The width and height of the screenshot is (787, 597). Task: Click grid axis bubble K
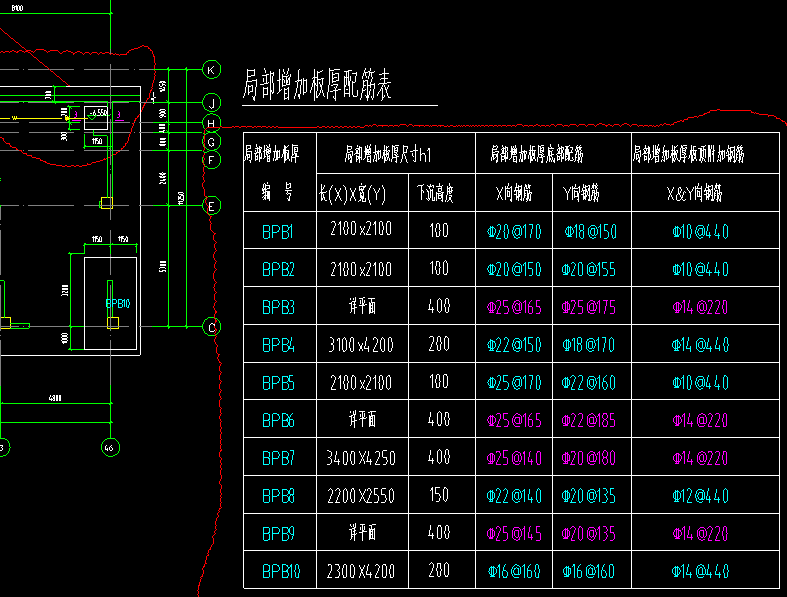pyautogui.click(x=212, y=70)
